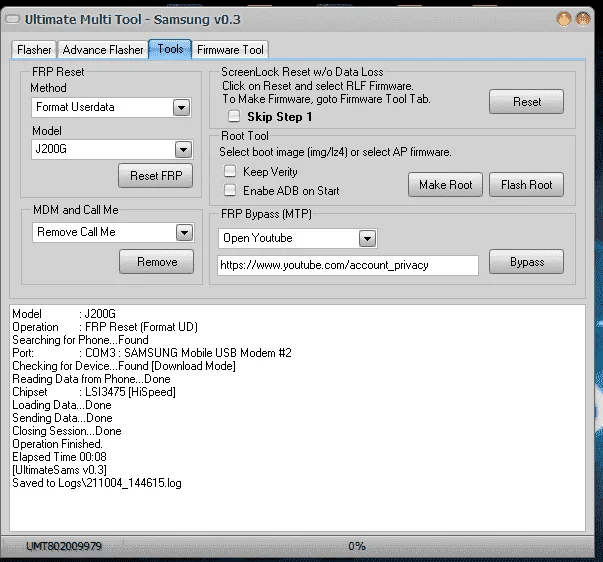Click the 'Chipset : LSI3475 [HiSpeed]' log line

click(94, 392)
